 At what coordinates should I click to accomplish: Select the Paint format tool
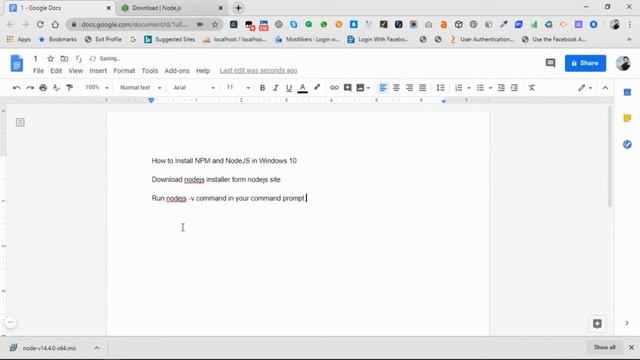tap(69, 88)
